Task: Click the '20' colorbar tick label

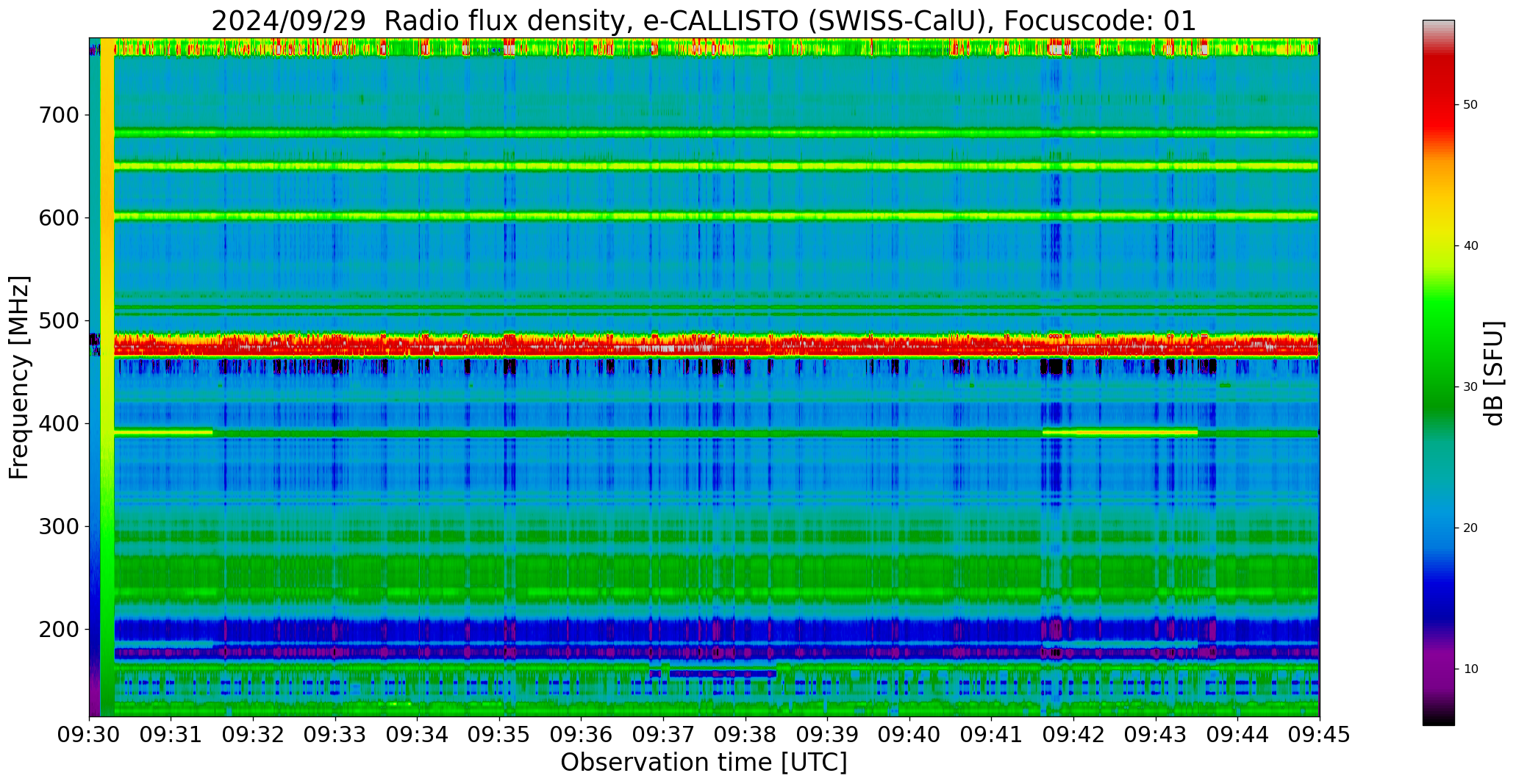Action: (1470, 528)
